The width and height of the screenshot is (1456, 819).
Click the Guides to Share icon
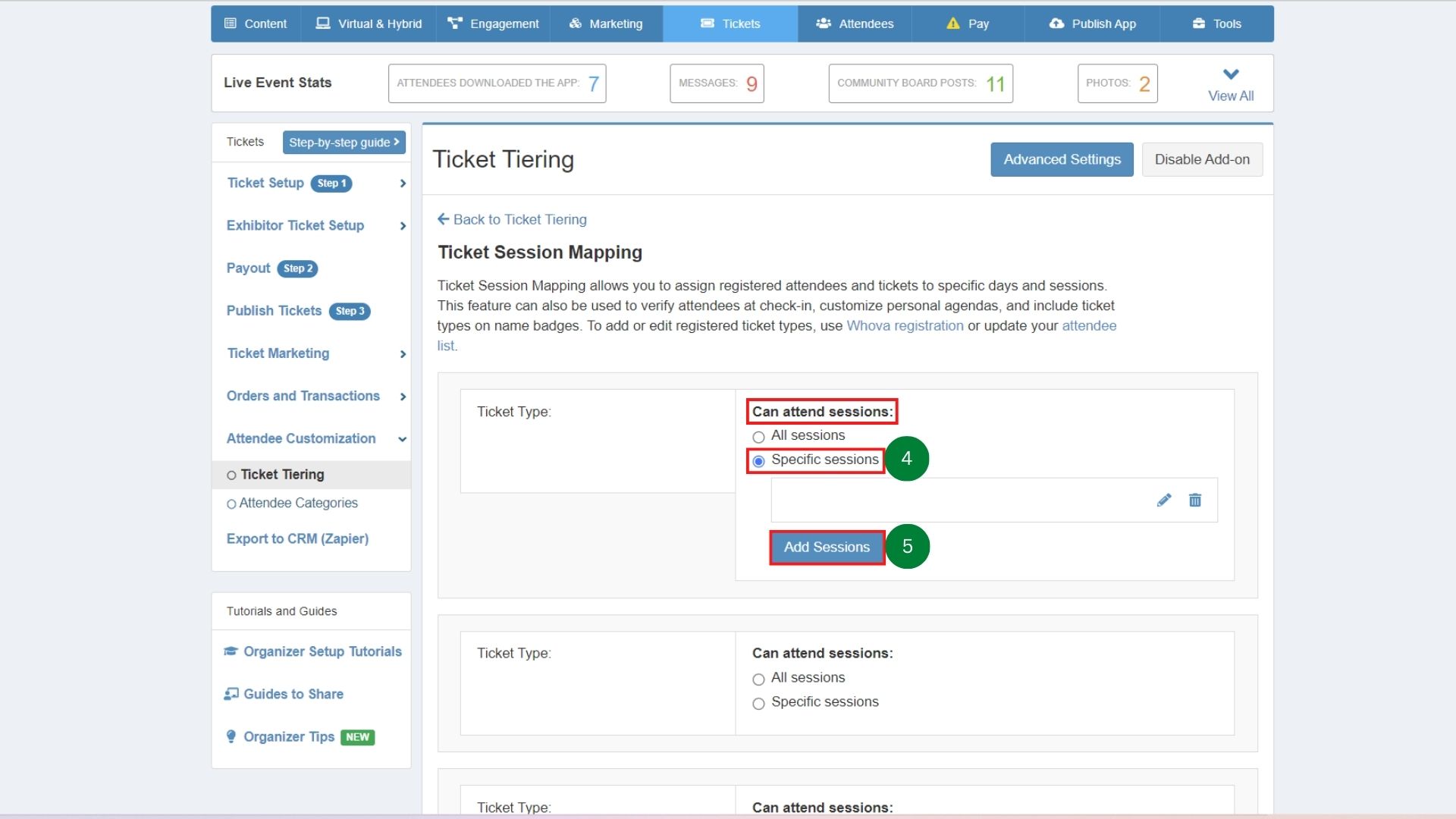coord(231,694)
